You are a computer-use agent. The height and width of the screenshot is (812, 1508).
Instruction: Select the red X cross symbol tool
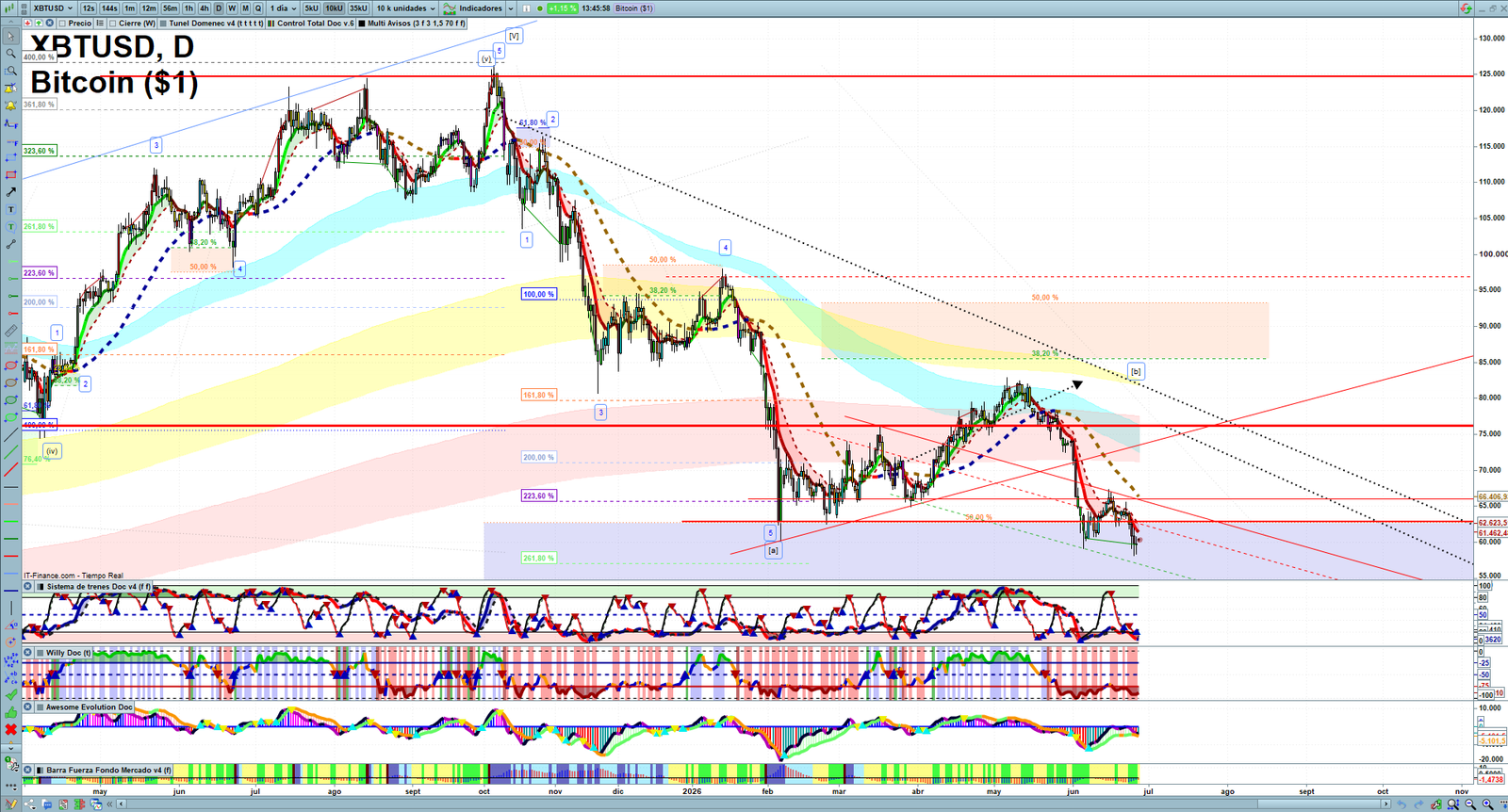10,731
